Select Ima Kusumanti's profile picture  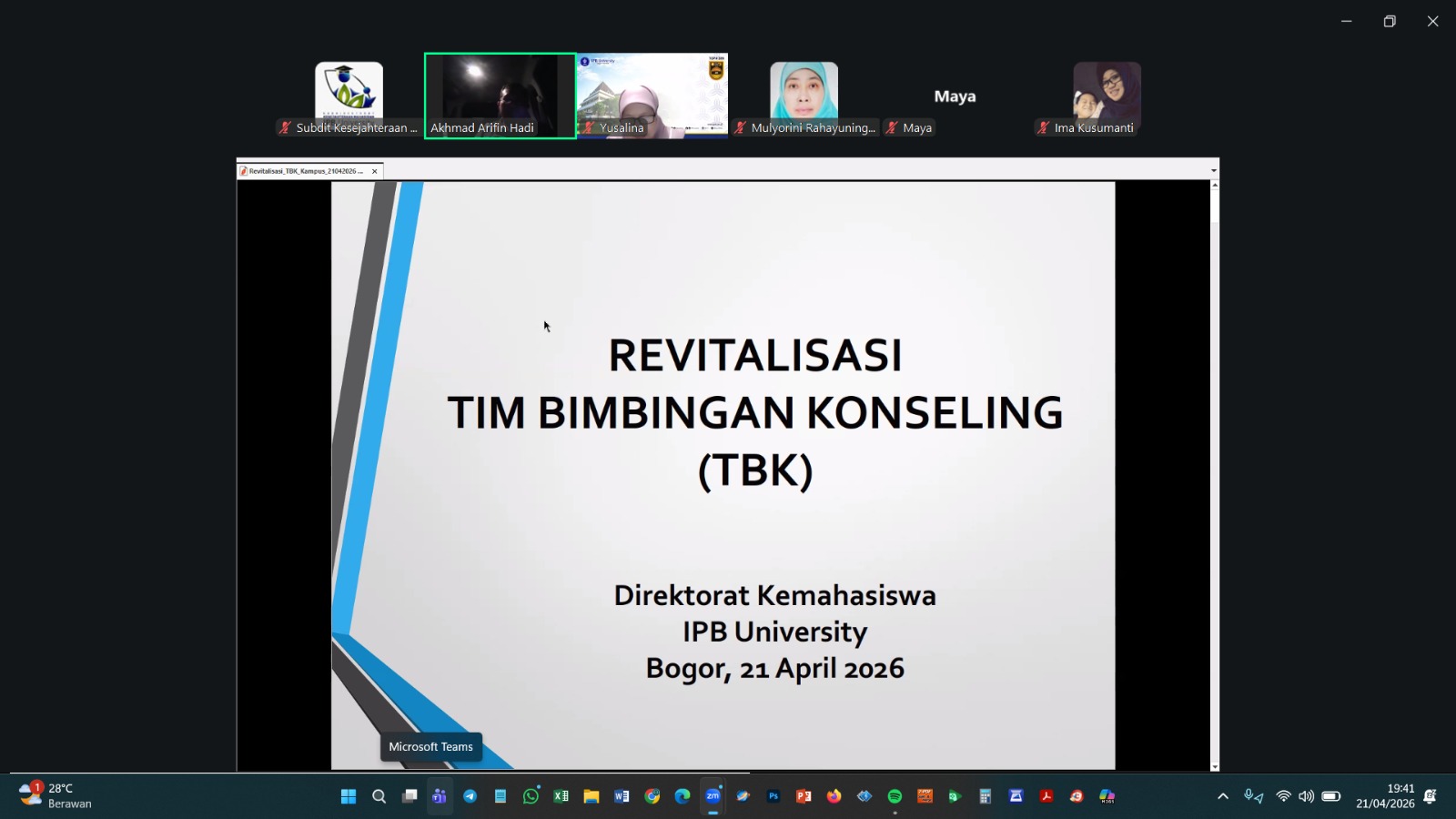1107,91
